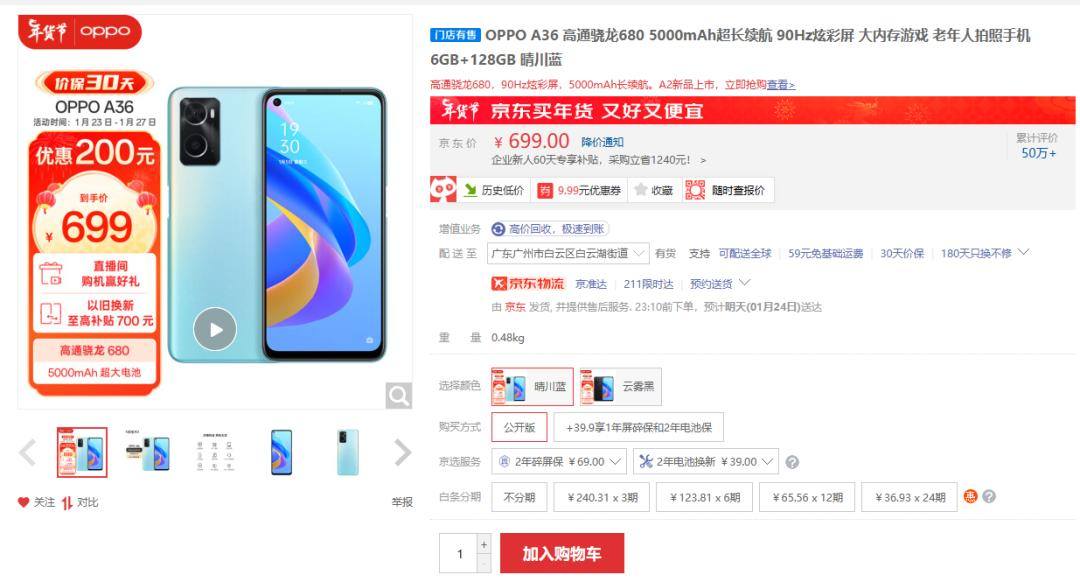Viewport: 1080px width, 582px height.
Task: Open 历史低价 price history
Action: [493, 190]
